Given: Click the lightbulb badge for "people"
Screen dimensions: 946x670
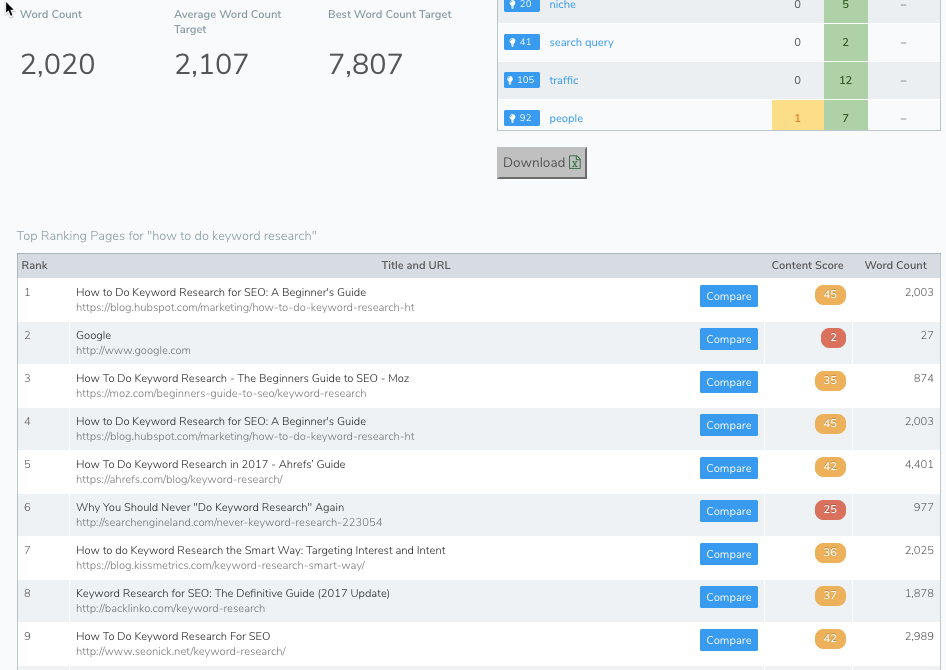Looking at the screenshot, I should click(x=522, y=118).
